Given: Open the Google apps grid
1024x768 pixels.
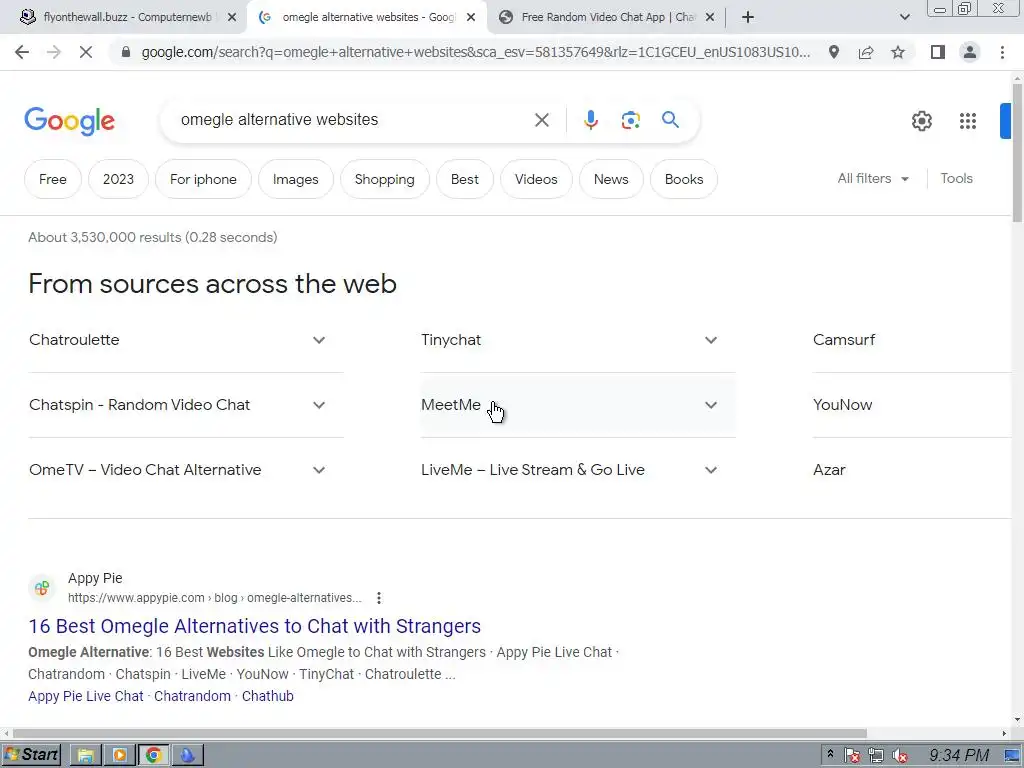Looking at the screenshot, I should pyautogui.click(x=968, y=121).
